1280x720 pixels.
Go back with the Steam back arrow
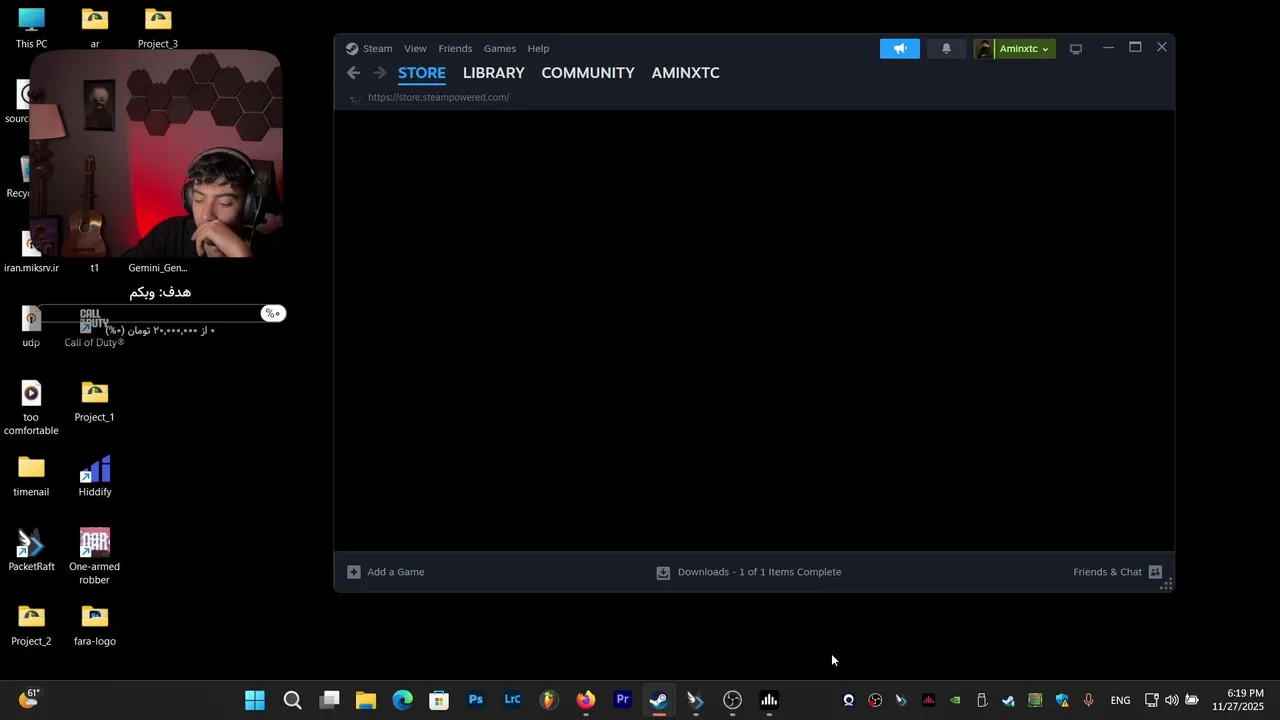(x=353, y=73)
